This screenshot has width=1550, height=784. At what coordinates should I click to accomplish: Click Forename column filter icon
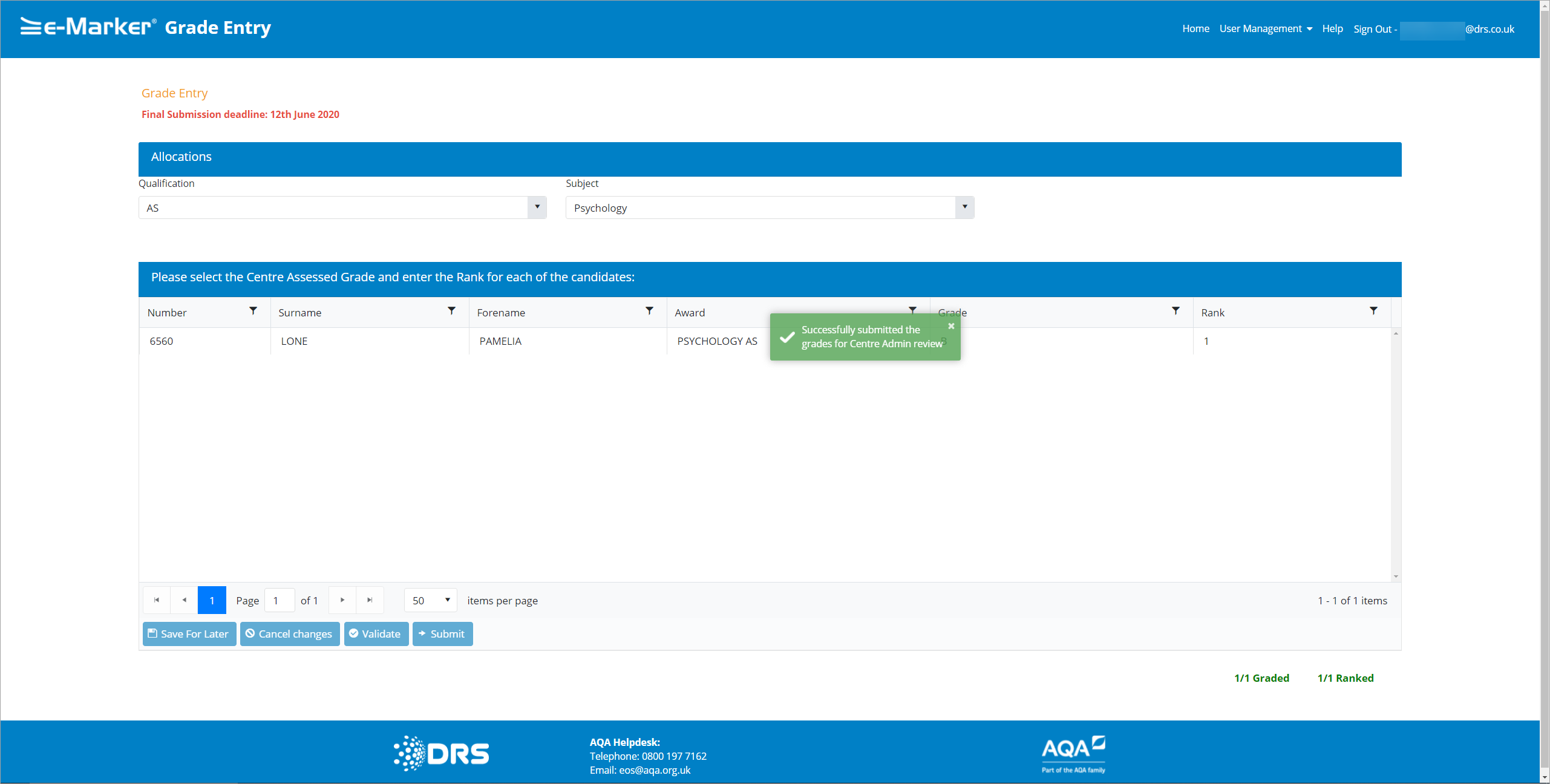coord(649,311)
